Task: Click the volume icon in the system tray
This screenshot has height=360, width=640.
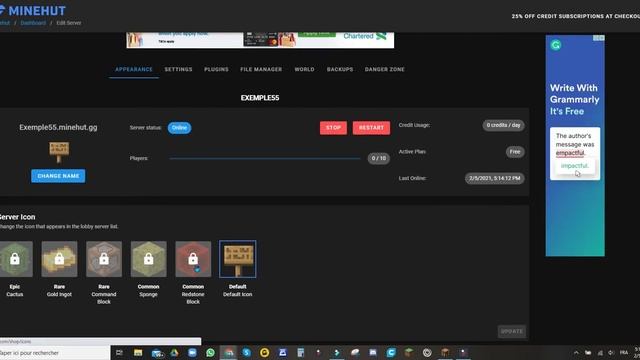Action: [611, 353]
